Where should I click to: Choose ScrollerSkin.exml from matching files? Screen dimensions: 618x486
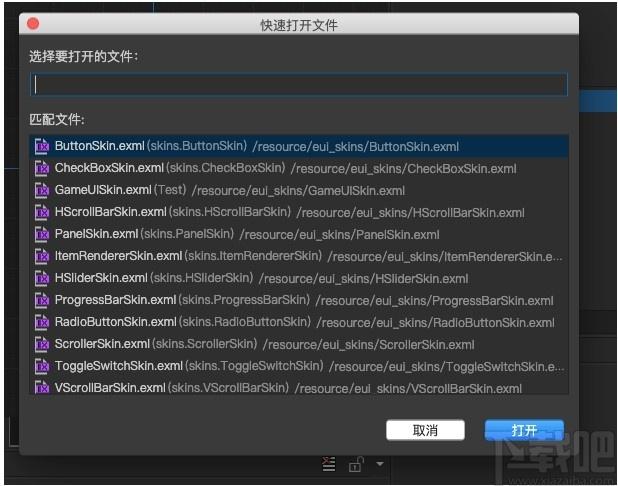(299, 345)
